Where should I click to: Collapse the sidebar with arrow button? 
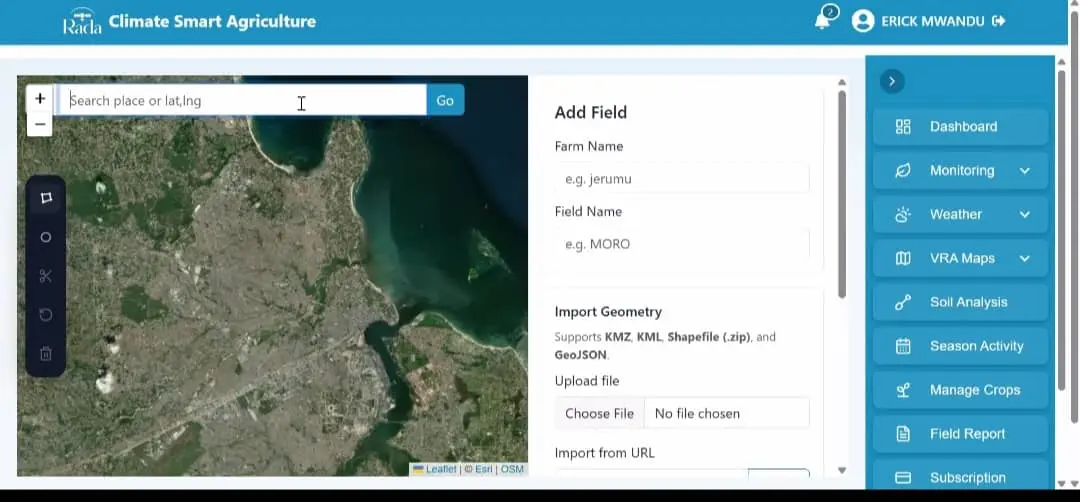(892, 82)
